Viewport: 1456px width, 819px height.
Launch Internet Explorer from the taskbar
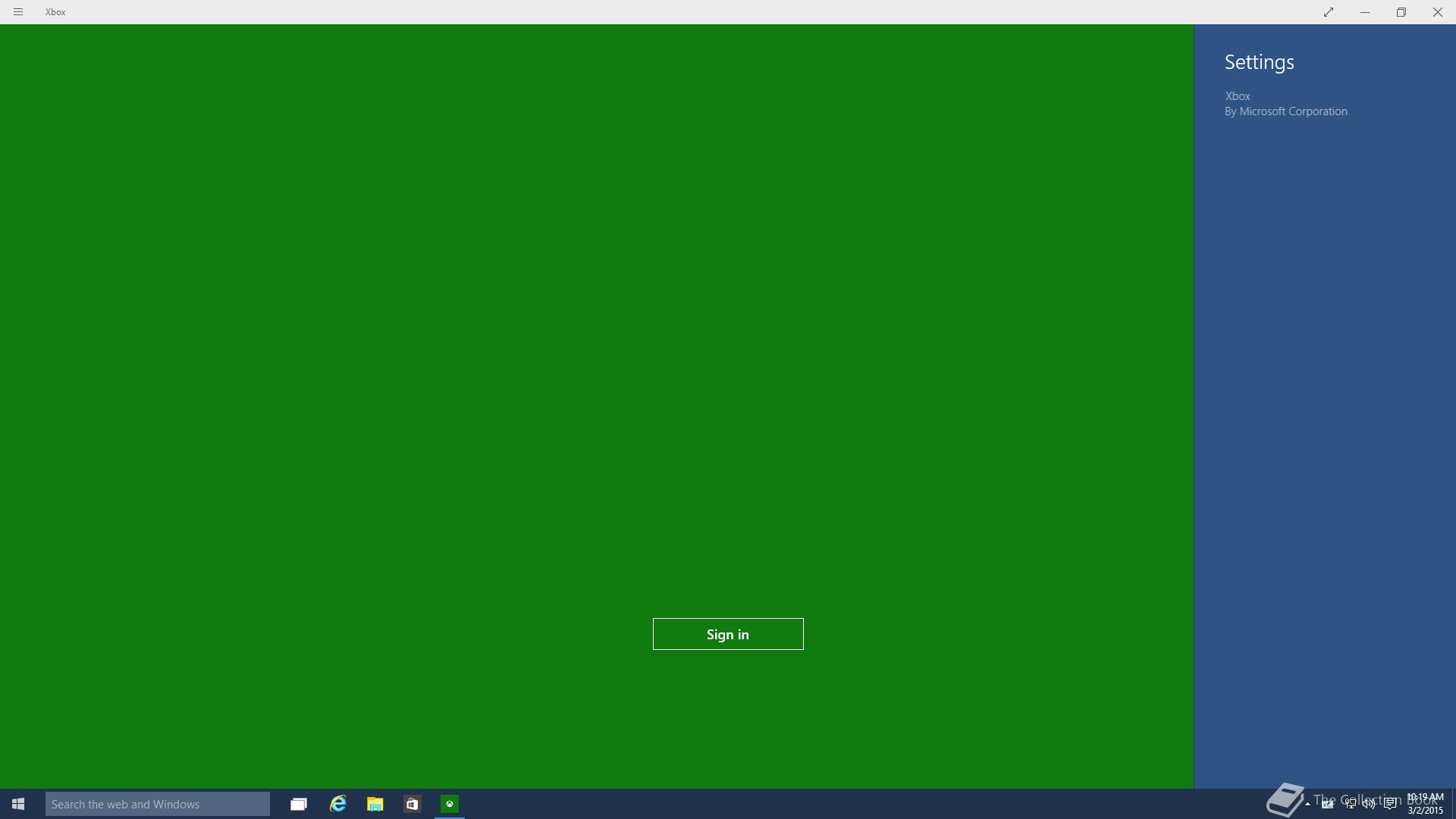[337, 804]
